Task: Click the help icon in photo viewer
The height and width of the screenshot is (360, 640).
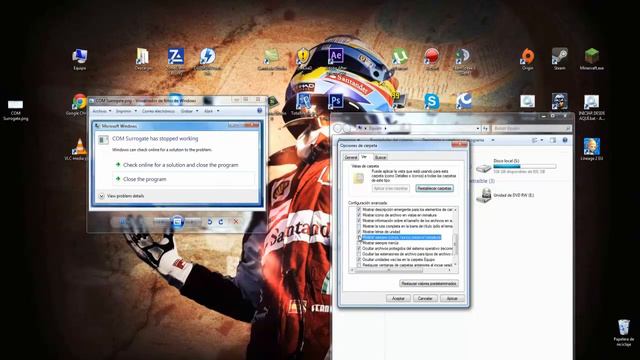Action: [260, 111]
